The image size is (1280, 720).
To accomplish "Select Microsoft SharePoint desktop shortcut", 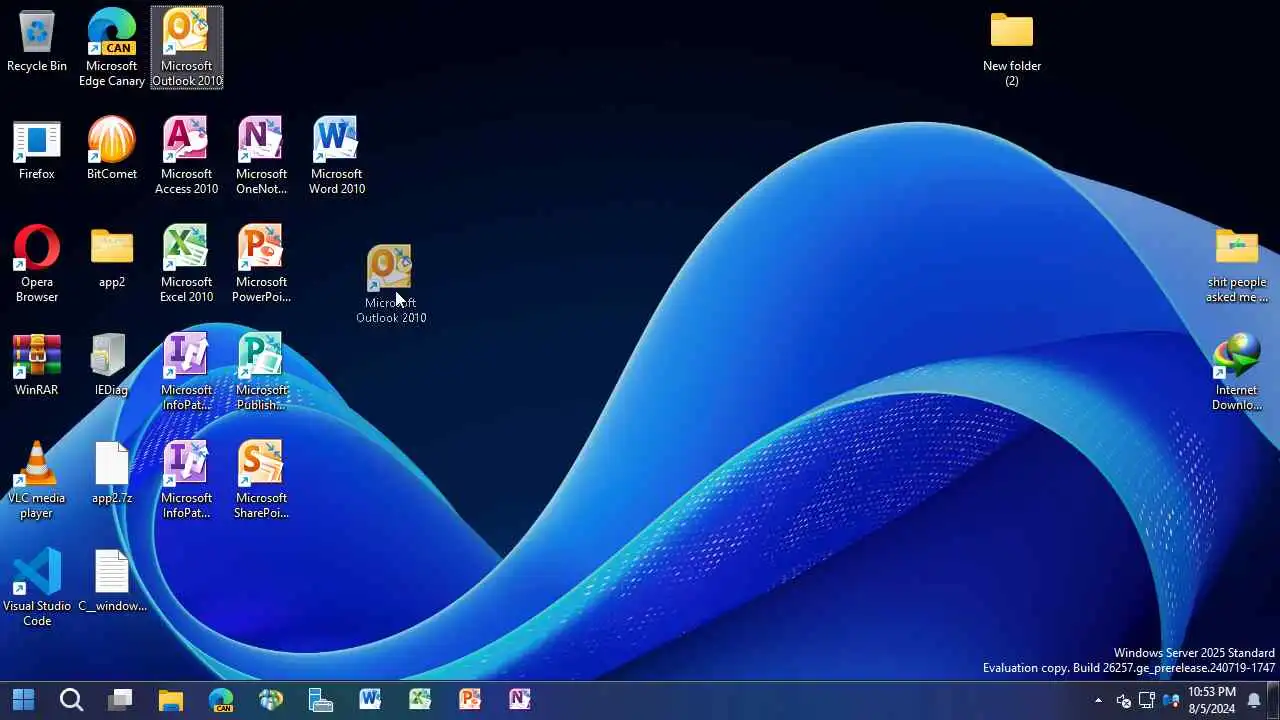I will 262,480.
